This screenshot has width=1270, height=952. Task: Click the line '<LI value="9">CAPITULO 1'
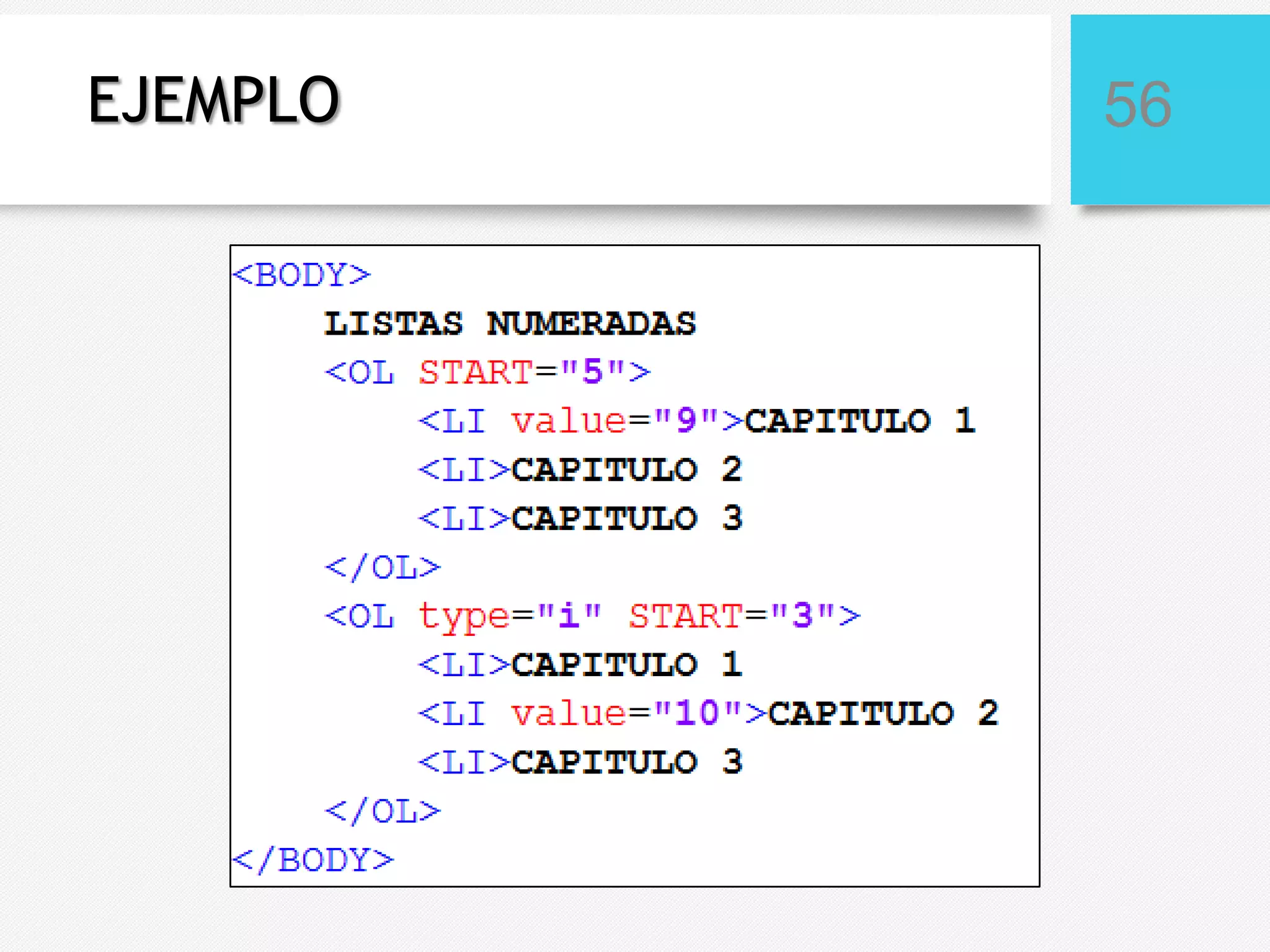coord(697,421)
